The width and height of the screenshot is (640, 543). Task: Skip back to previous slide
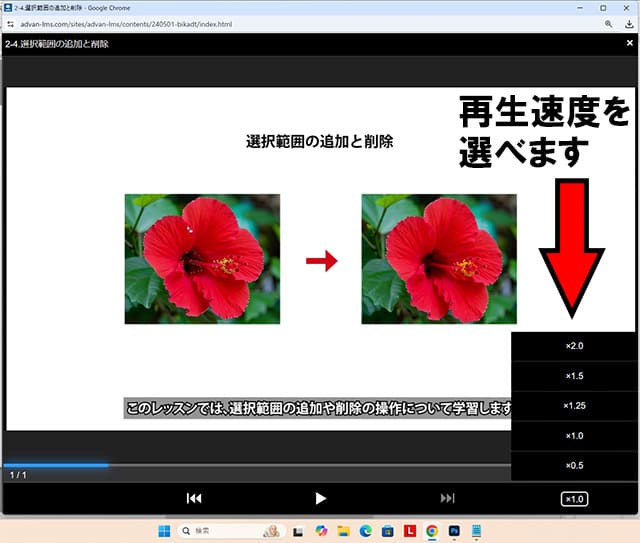194,498
